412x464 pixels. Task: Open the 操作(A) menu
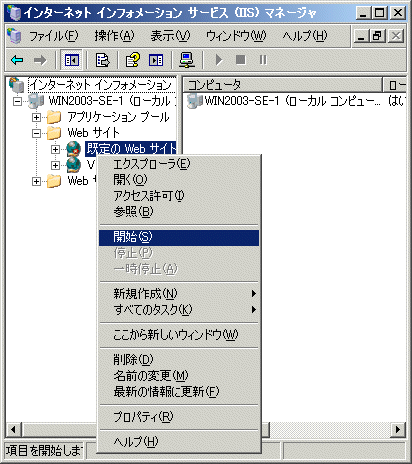coord(114,36)
